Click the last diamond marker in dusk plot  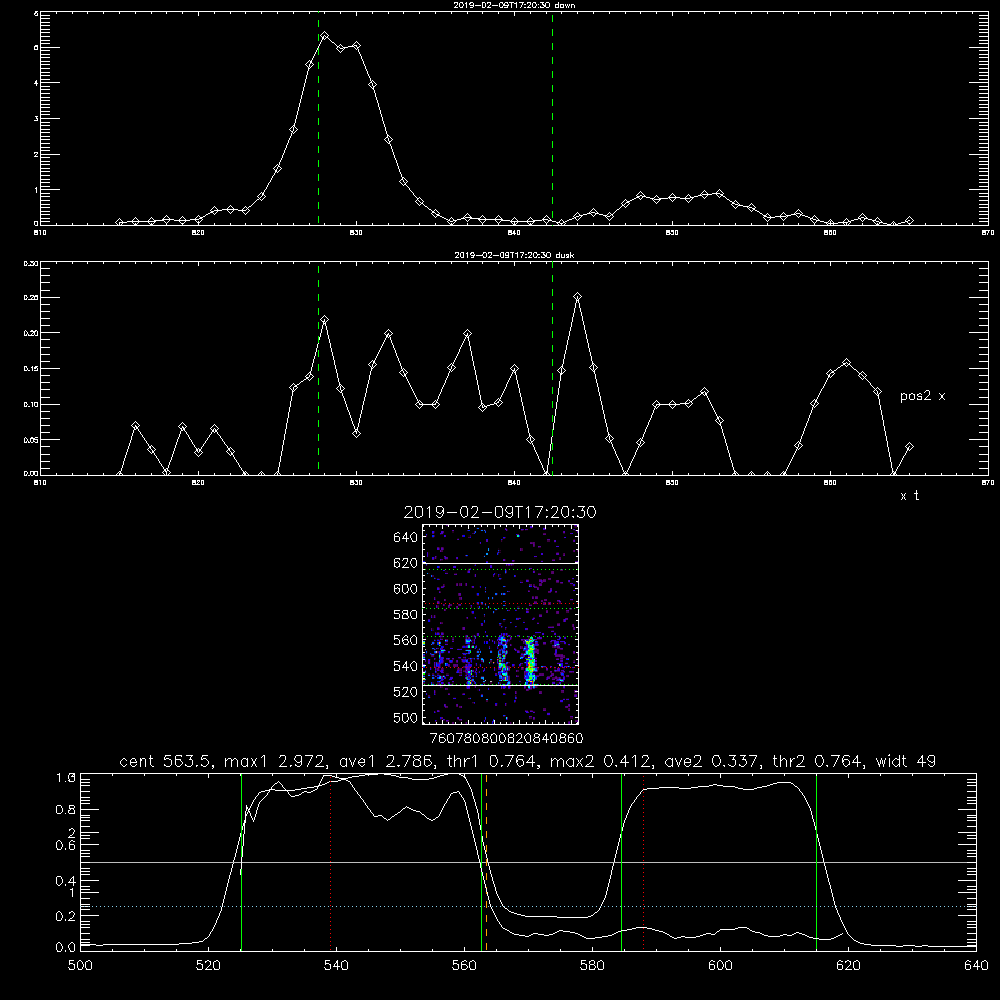[909, 447]
